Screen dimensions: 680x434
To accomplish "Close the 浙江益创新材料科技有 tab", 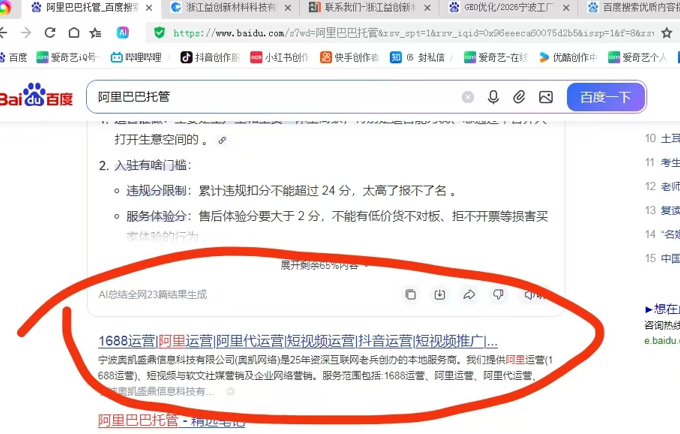I will pos(288,8).
